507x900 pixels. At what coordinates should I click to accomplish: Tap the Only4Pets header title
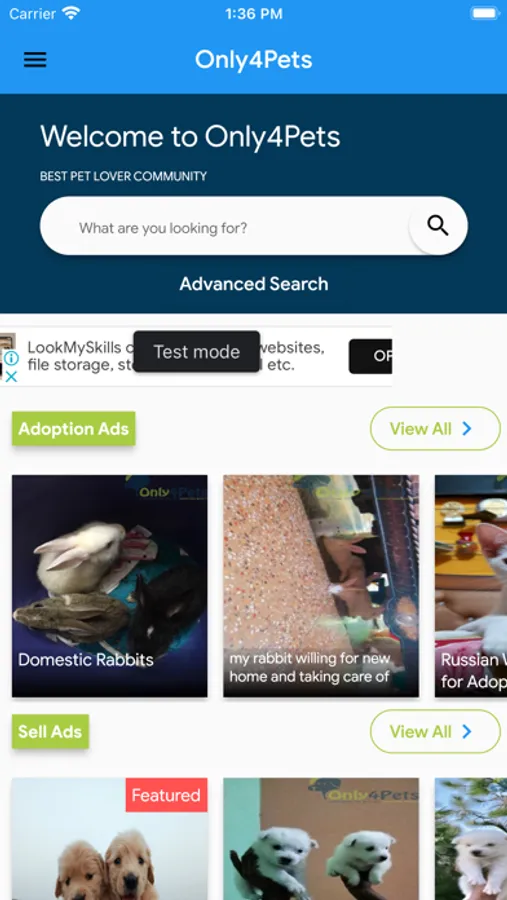tap(254, 60)
